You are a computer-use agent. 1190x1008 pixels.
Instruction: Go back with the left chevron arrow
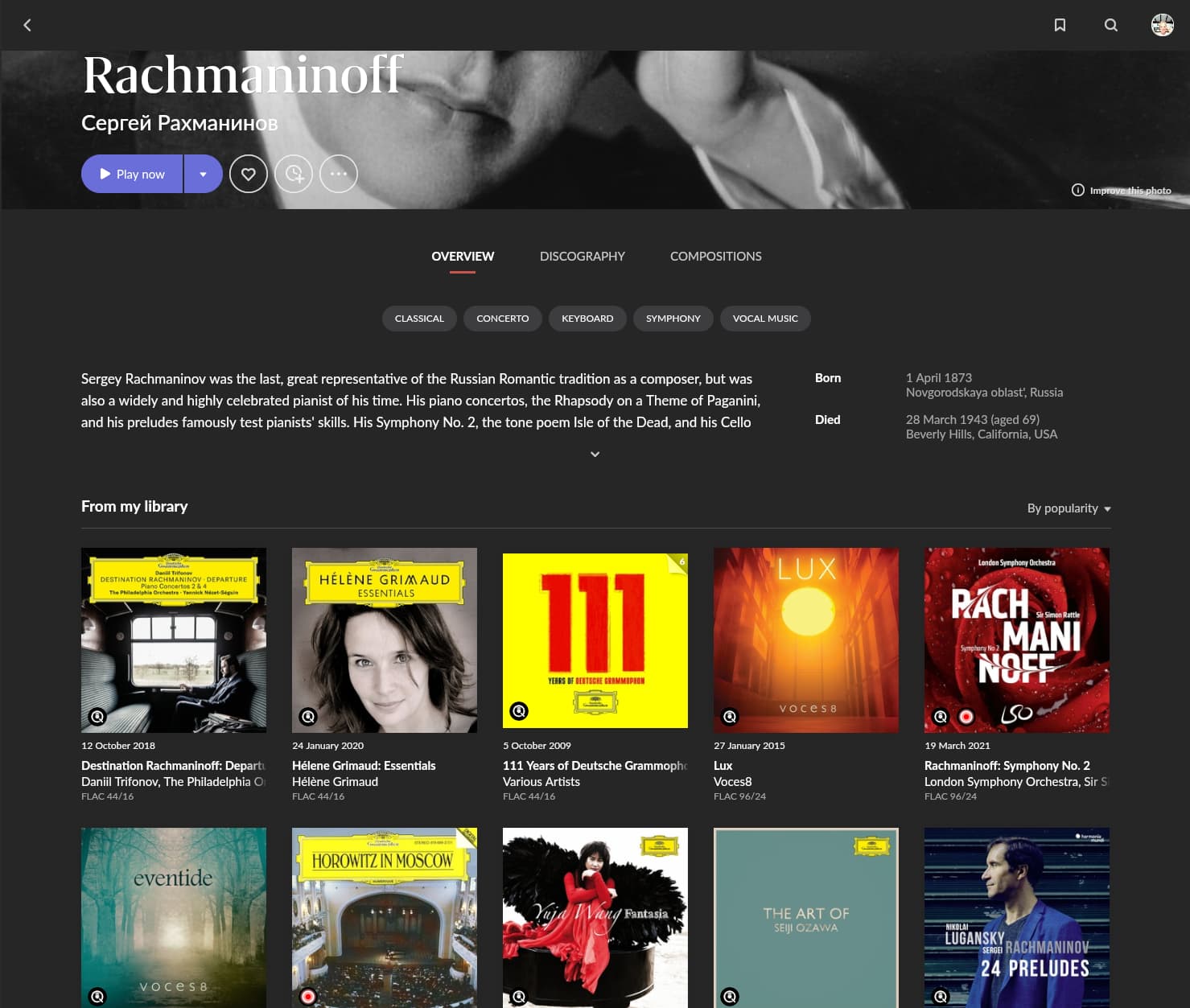tap(27, 25)
